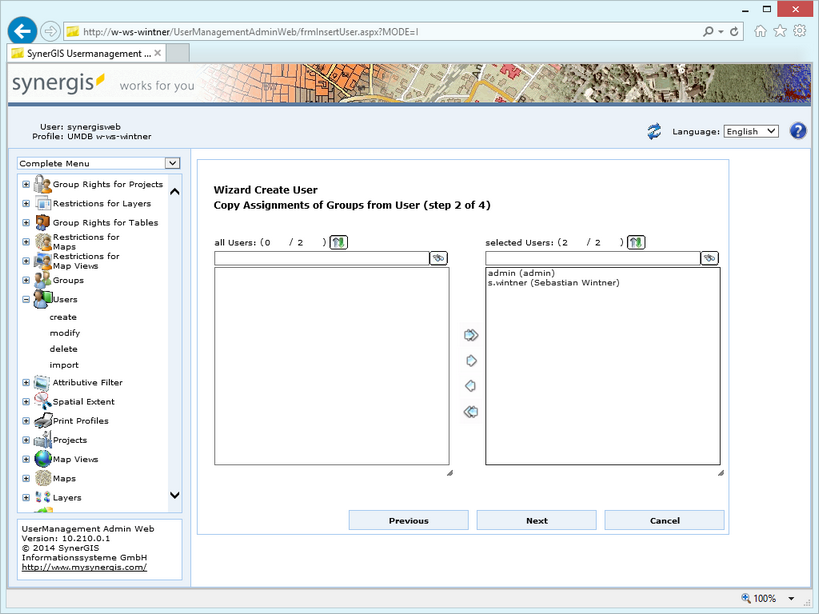Open the Help question mark
Viewport: 819px width, 614px height.
(x=797, y=130)
